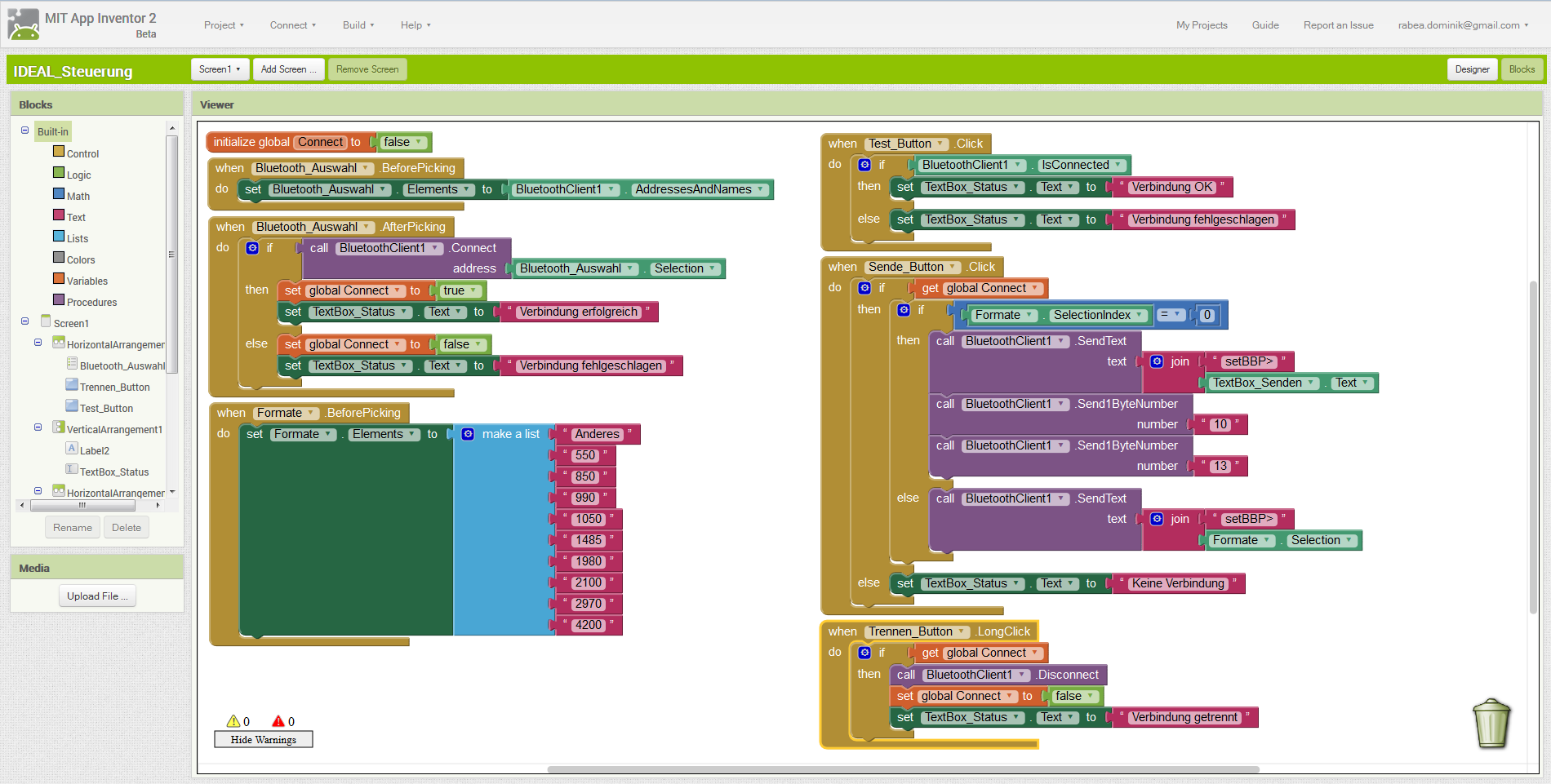Open the Build menu
Screen dimensions: 1551x784
(x=358, y=25)
